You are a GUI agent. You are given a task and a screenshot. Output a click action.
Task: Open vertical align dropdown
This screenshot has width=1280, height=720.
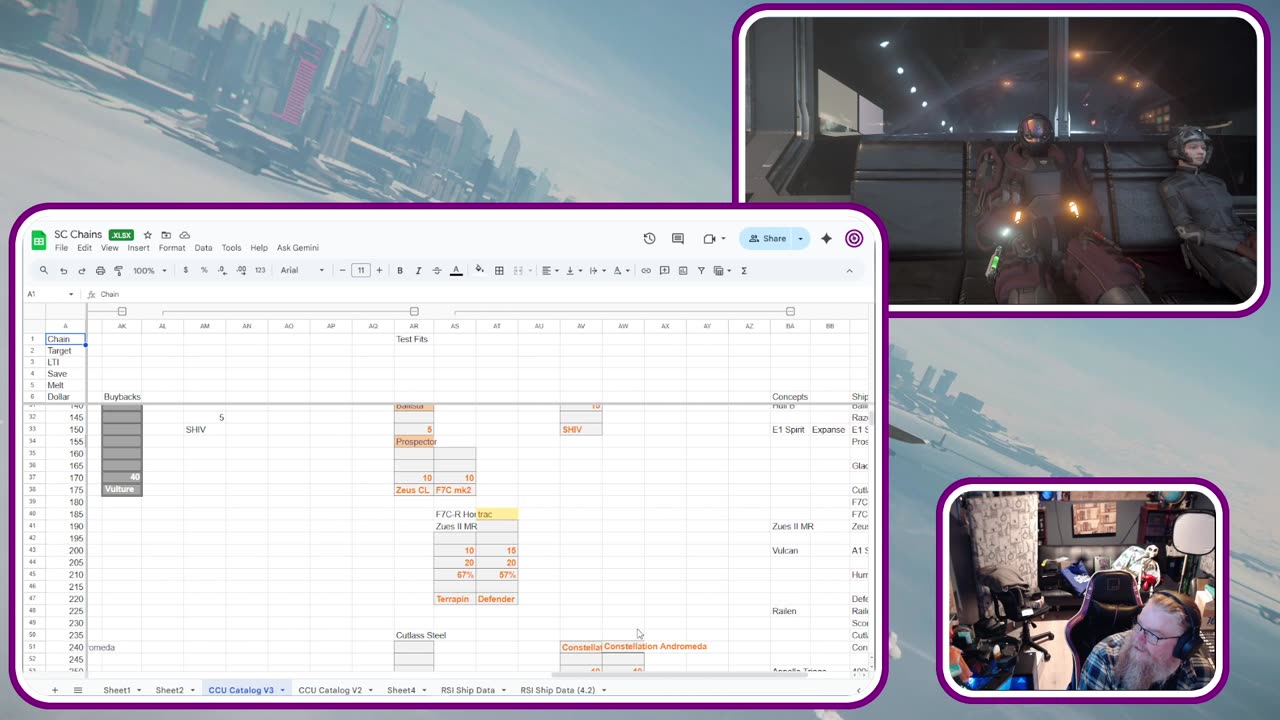[x=574, y=270]
